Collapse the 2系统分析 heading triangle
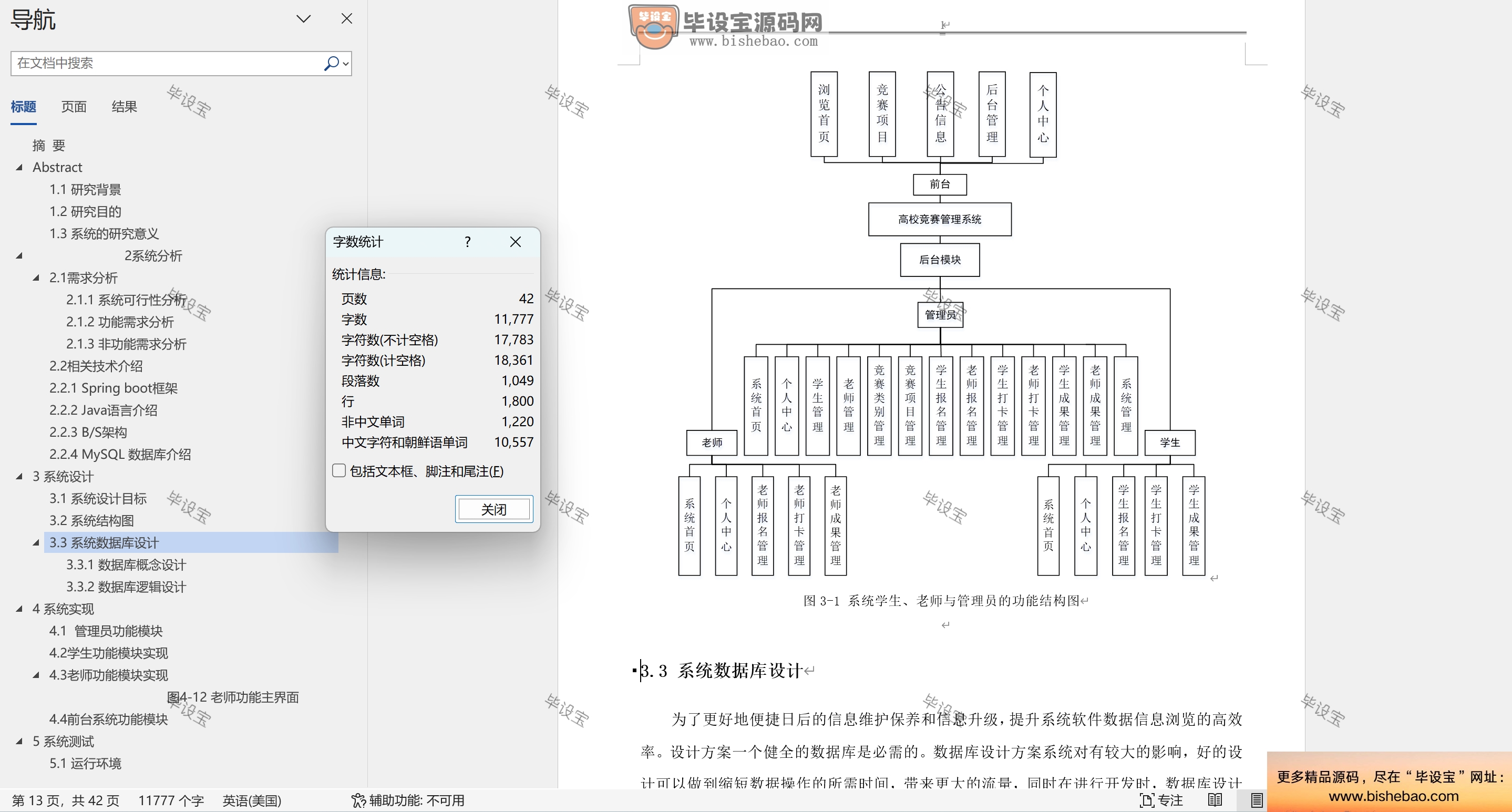Viewport: 1512px width, 812px height. (19, 255)
